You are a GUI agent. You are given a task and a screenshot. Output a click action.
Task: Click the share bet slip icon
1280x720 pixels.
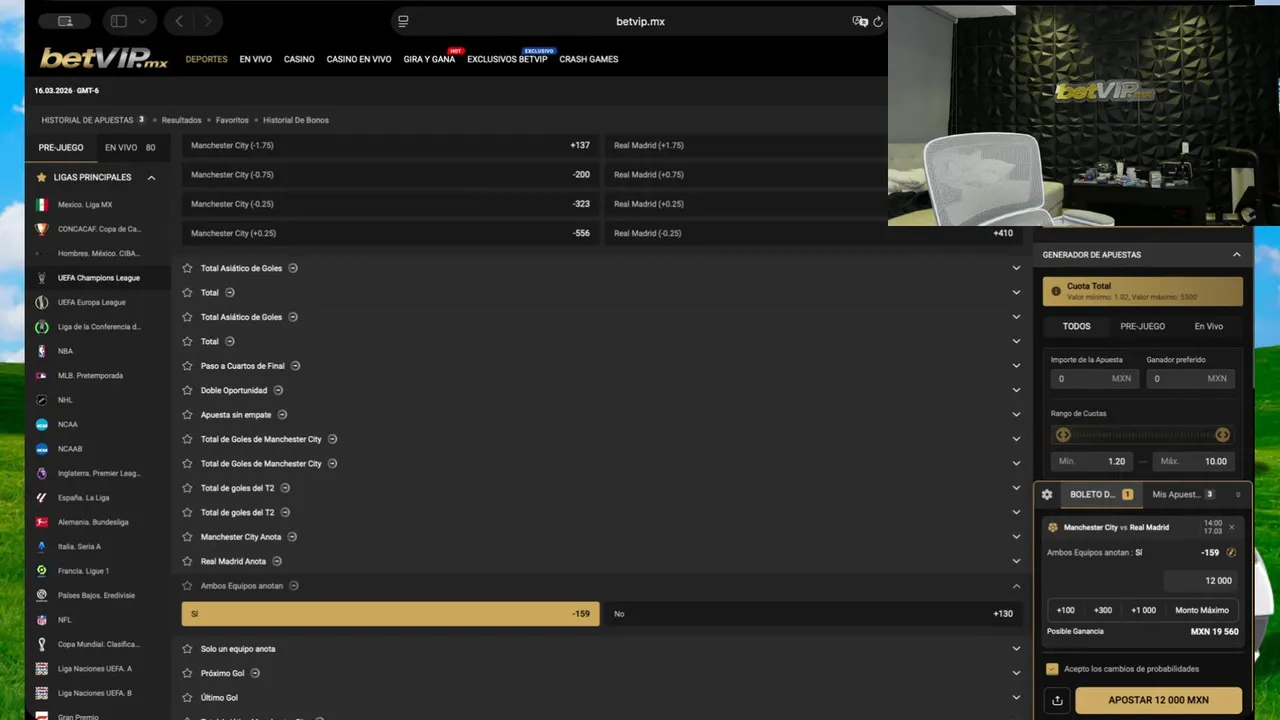1058,700
